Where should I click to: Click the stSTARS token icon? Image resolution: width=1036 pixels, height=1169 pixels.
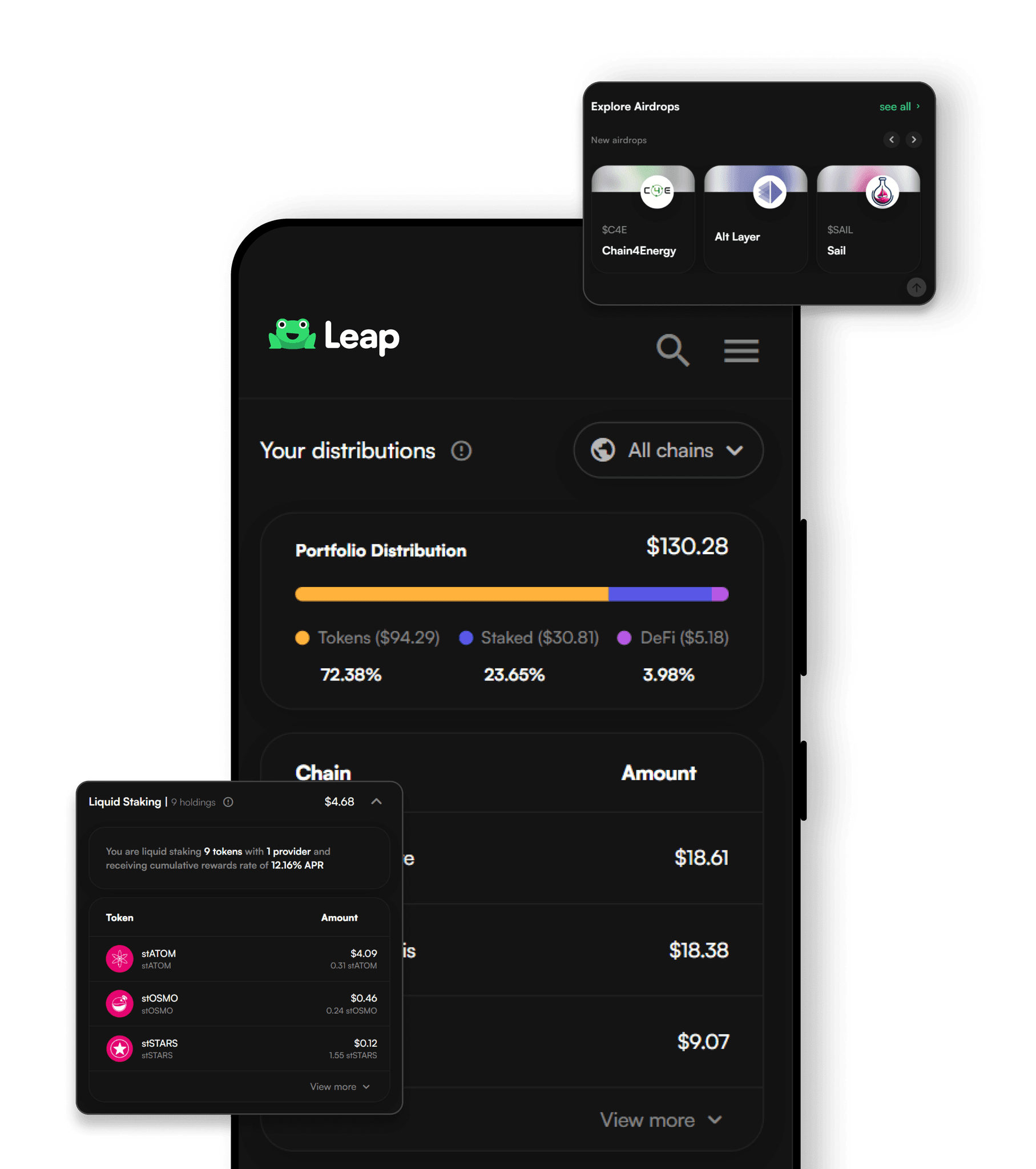coord(118,1049)
